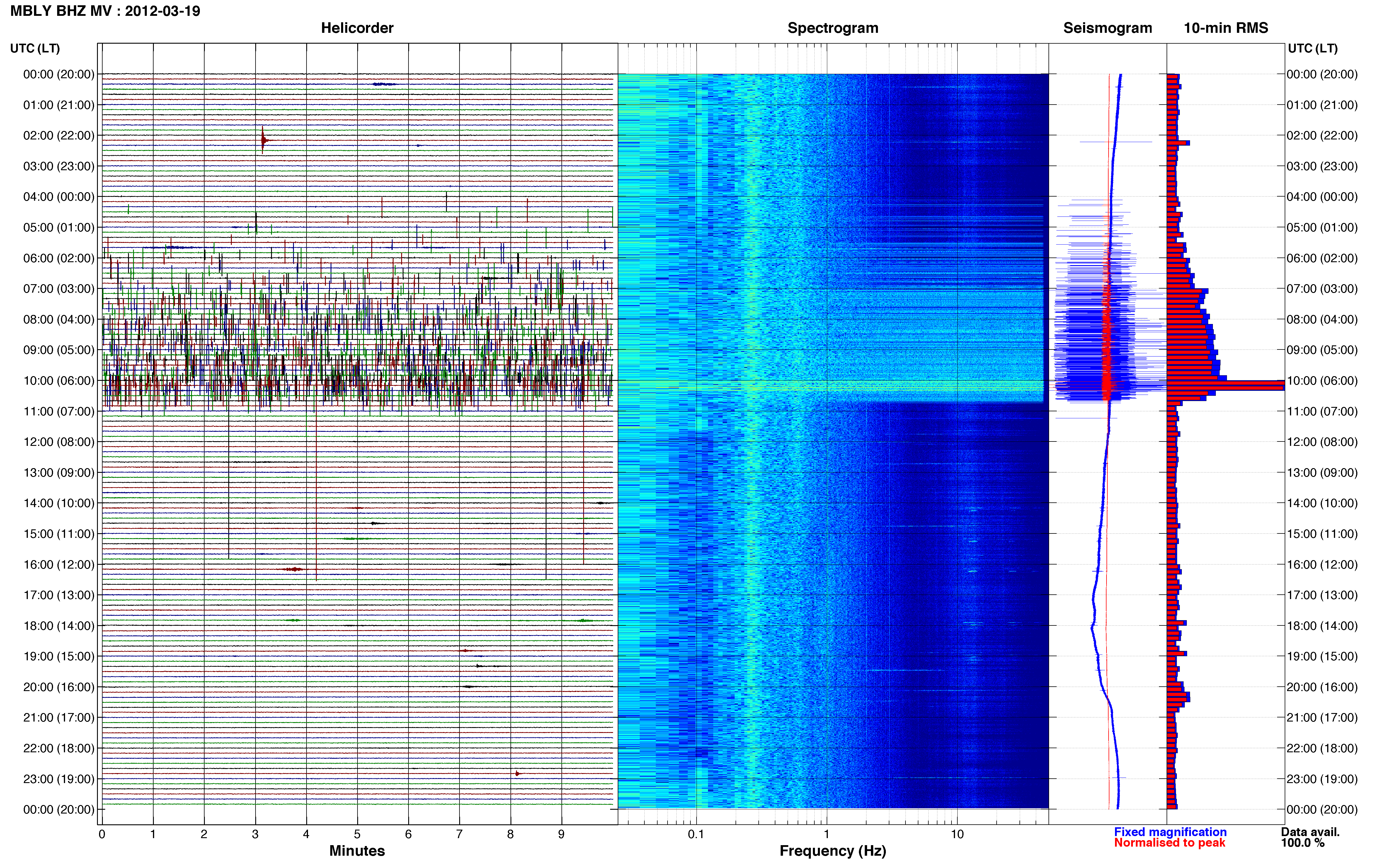
Task: Click the red Normalised to peak legend entry
Action: 1170,843
